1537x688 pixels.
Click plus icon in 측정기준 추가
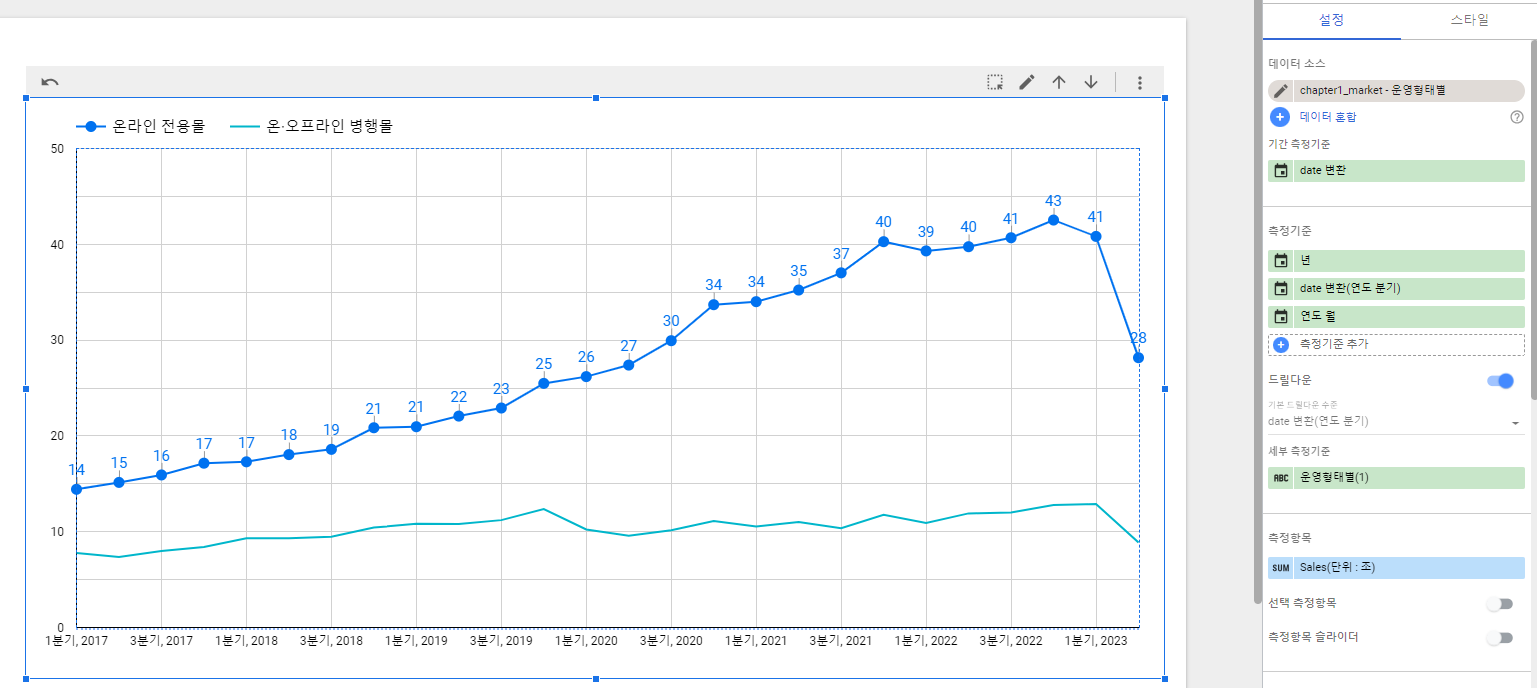pyautogui.click(x=1281, y=344)
